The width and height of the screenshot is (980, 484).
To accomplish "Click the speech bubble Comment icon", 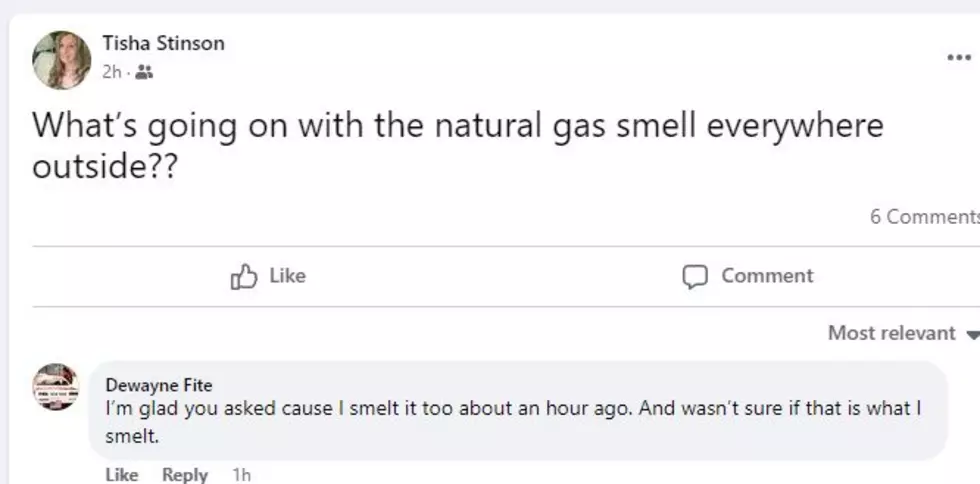I will click(x=695, y=277).
